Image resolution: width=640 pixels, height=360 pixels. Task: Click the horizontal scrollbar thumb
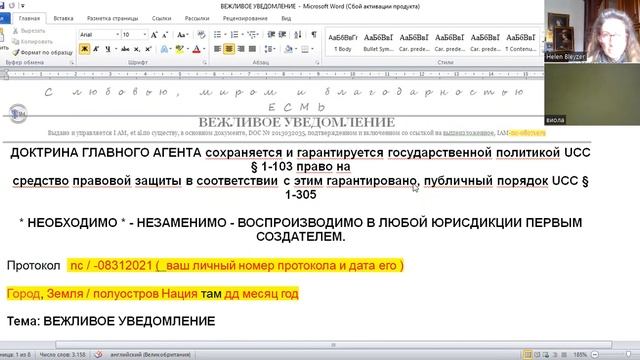(333, 345)
